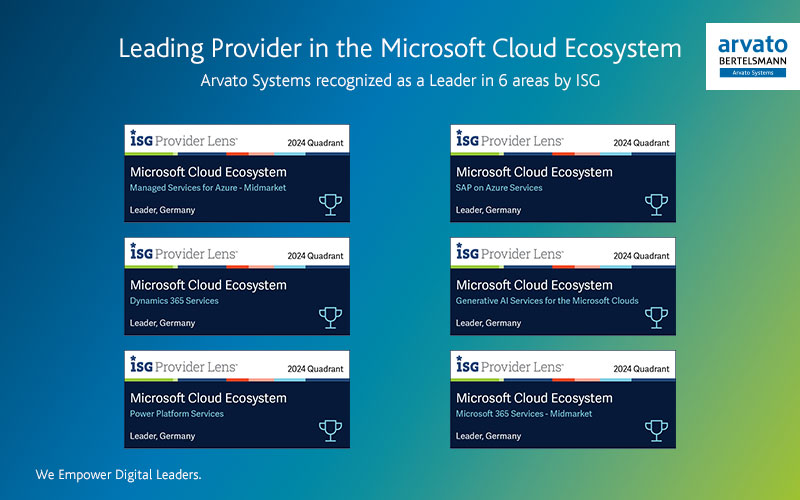
Task: Click trophy icon on Generative AI Services badge
Action: click(656, 317)
